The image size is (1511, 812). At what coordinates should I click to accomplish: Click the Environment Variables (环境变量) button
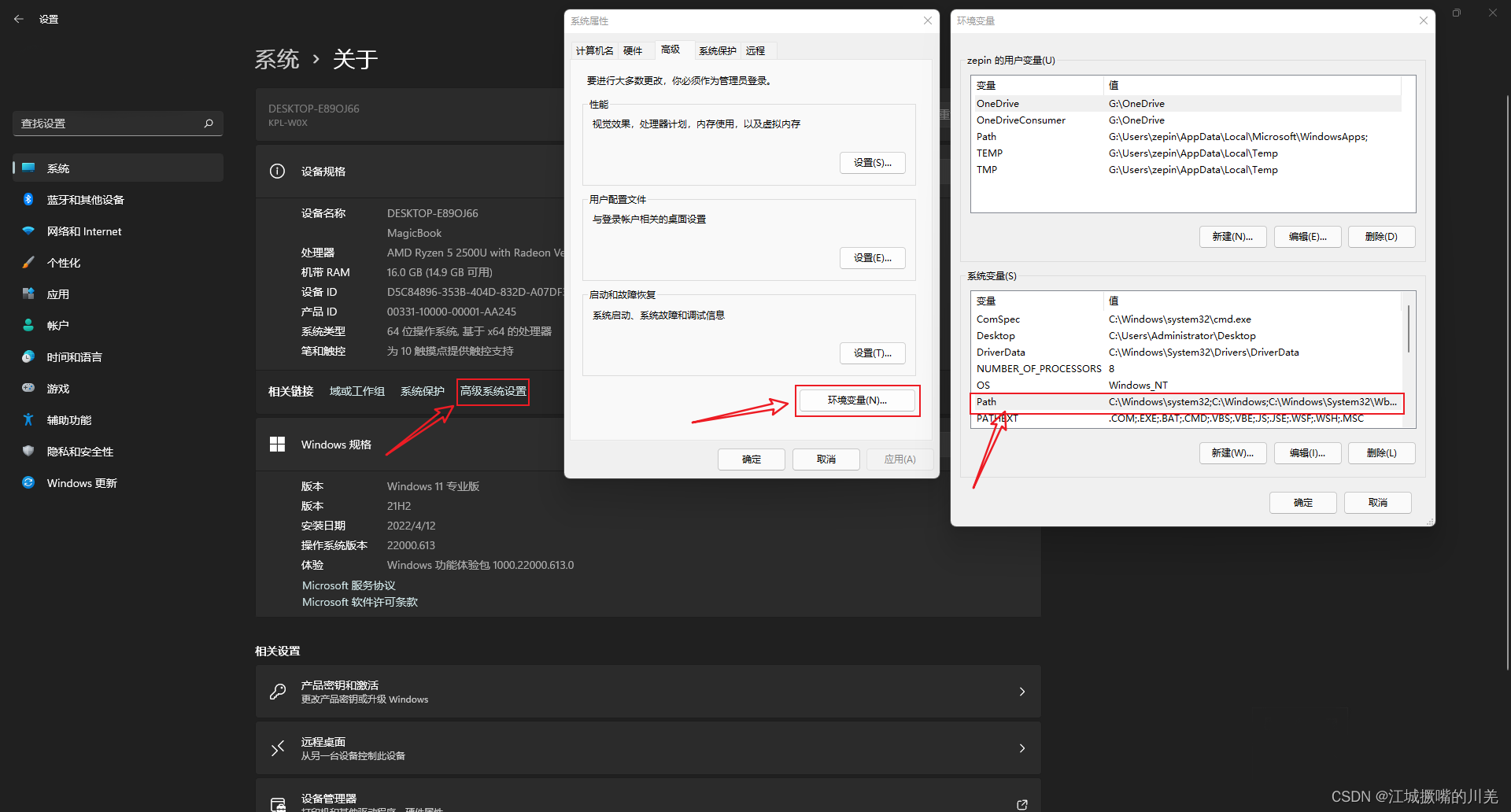tap(857, 400)
